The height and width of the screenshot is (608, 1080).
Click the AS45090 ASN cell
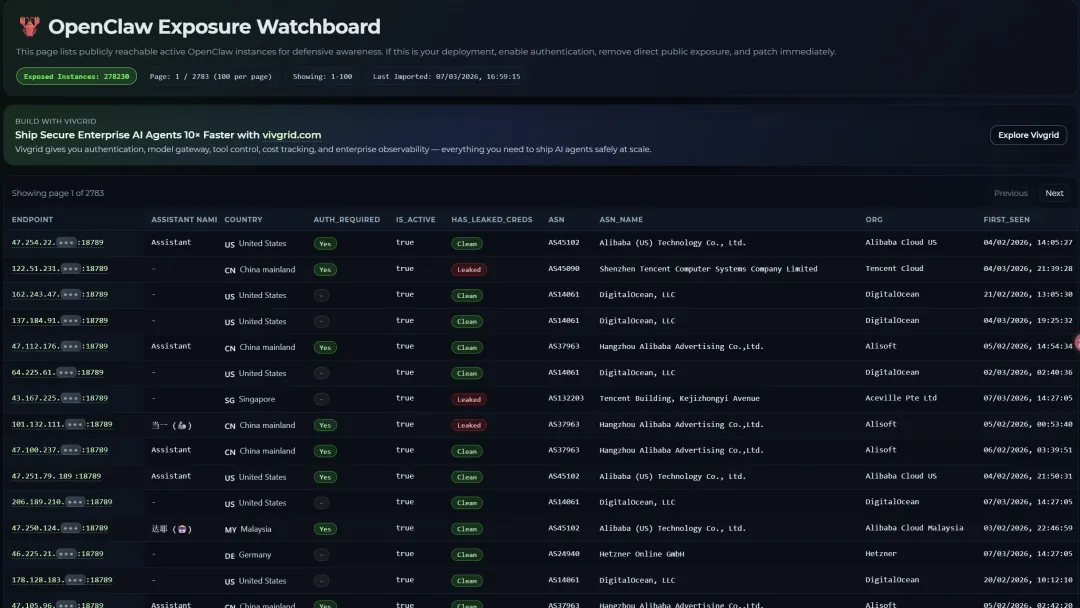(x=563, y=269)
